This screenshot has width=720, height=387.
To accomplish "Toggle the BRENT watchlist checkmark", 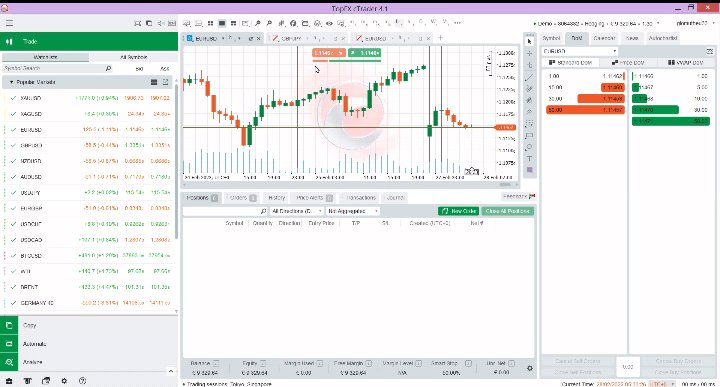I will (13, 287).
